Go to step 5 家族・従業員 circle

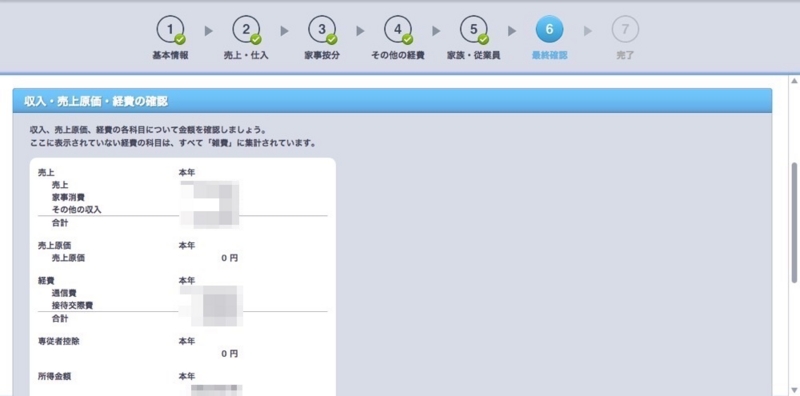coord(473,30)
